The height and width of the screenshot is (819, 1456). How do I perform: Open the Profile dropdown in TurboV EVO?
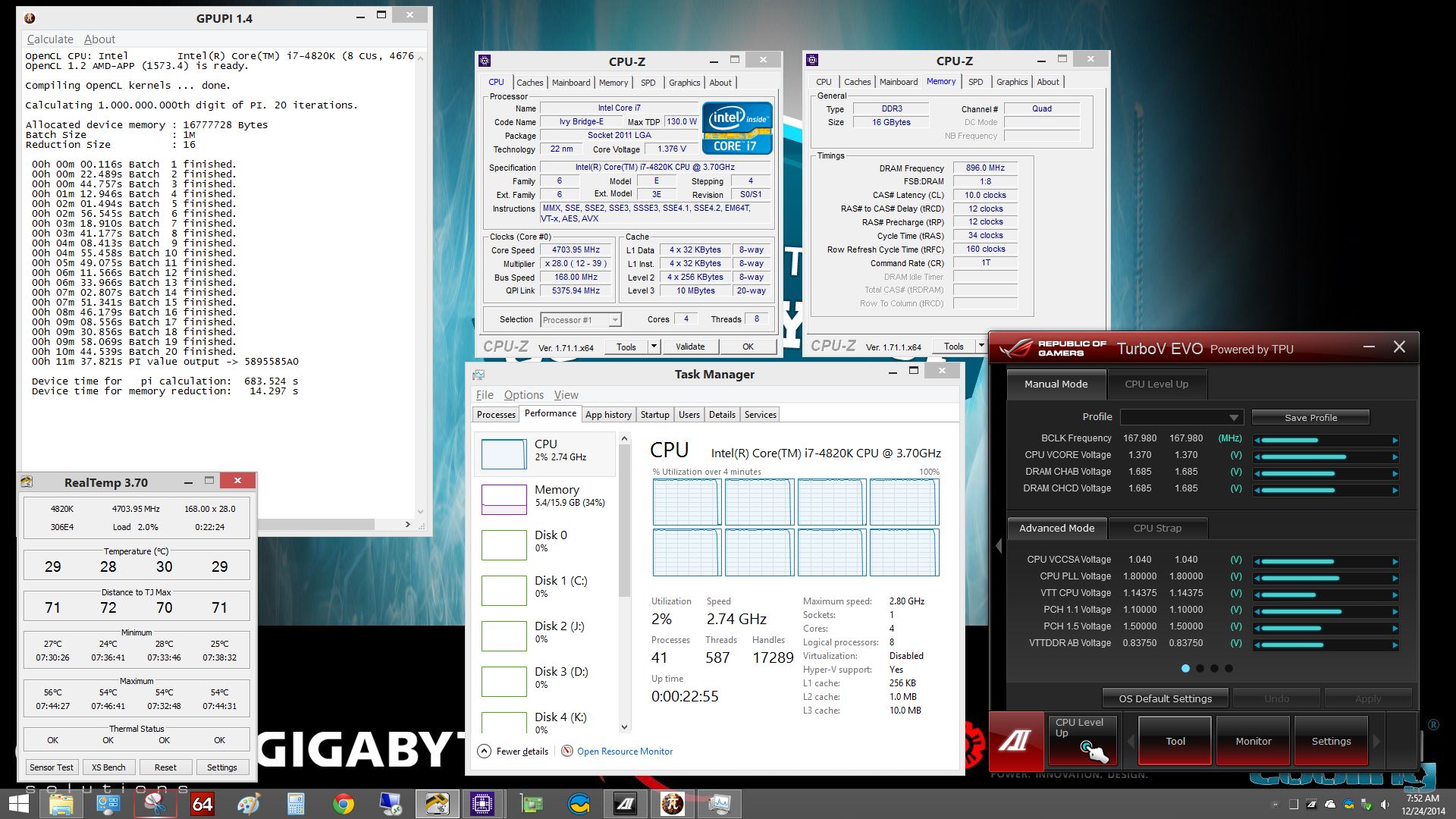pos(1181,417)
